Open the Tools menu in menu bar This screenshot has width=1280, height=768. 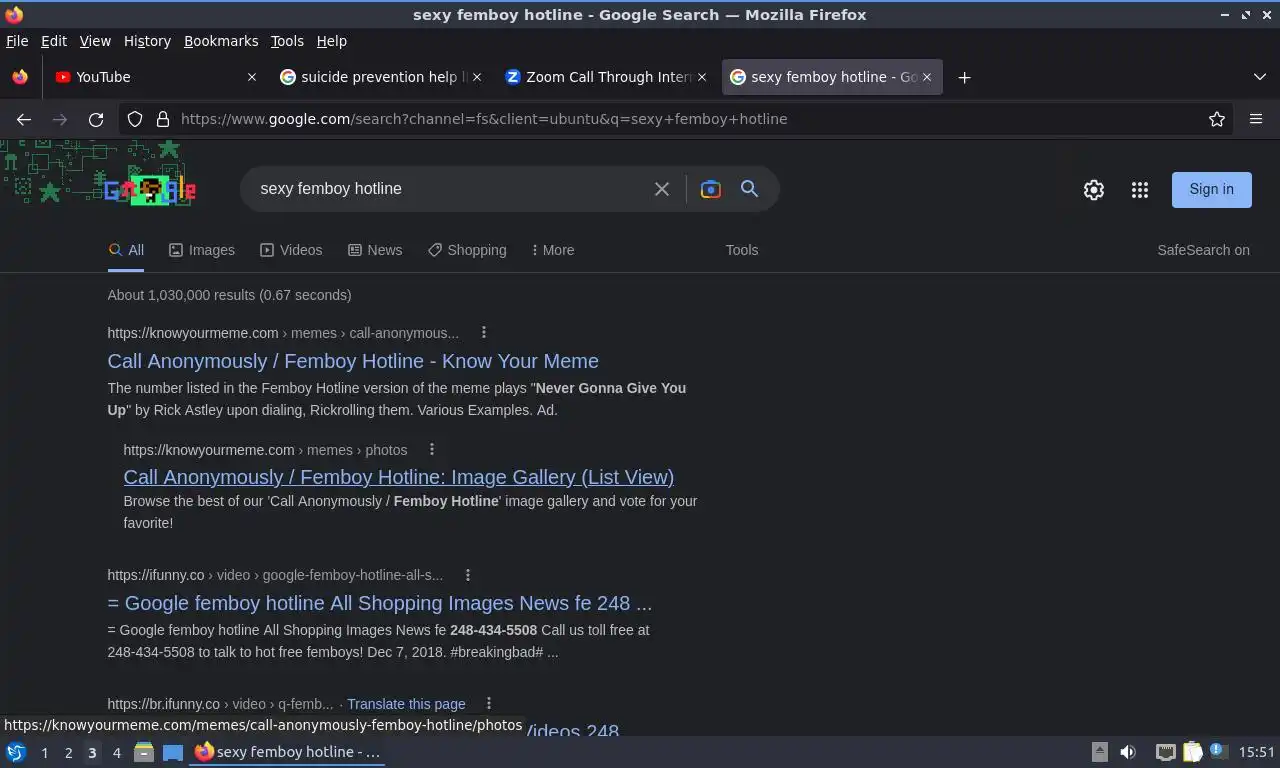[287, 41]
